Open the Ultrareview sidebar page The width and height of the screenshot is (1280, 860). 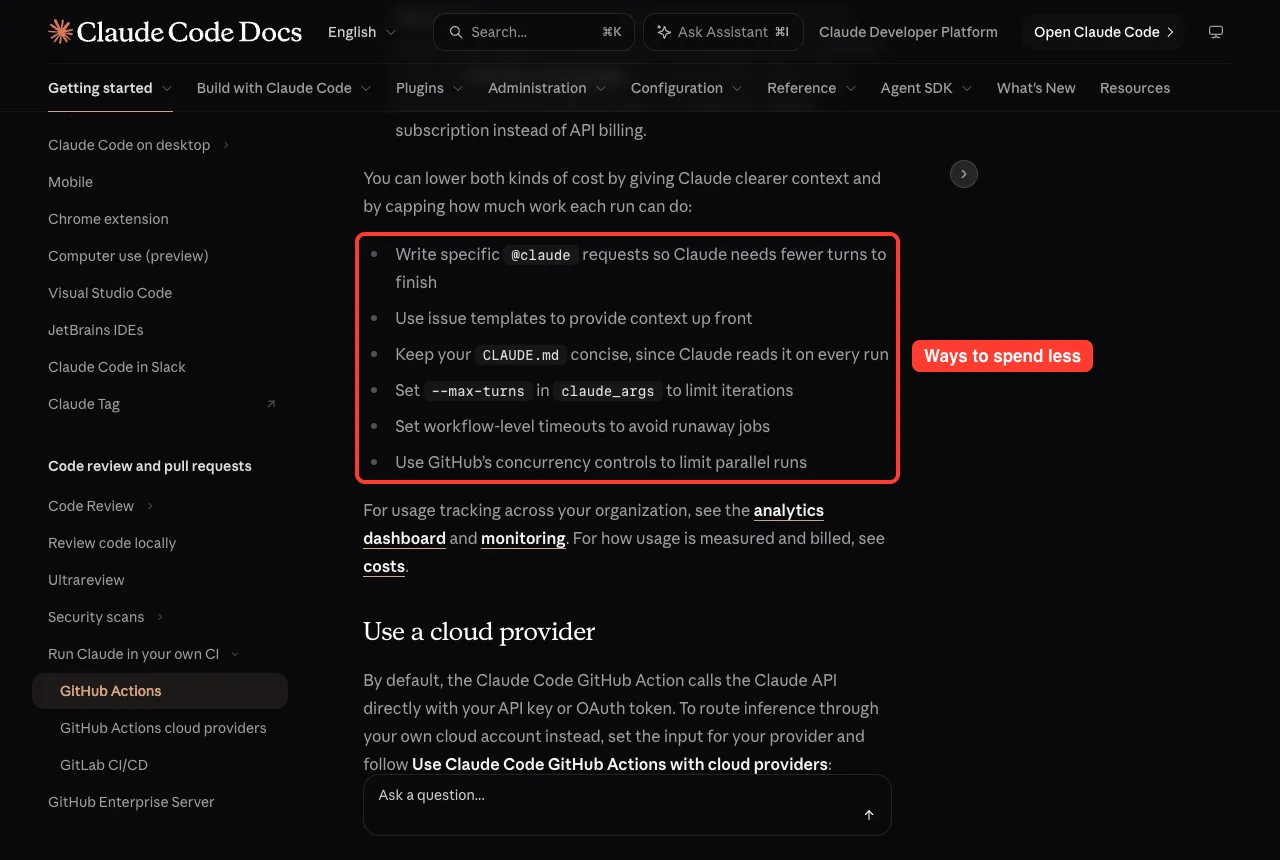click(86, 580)
